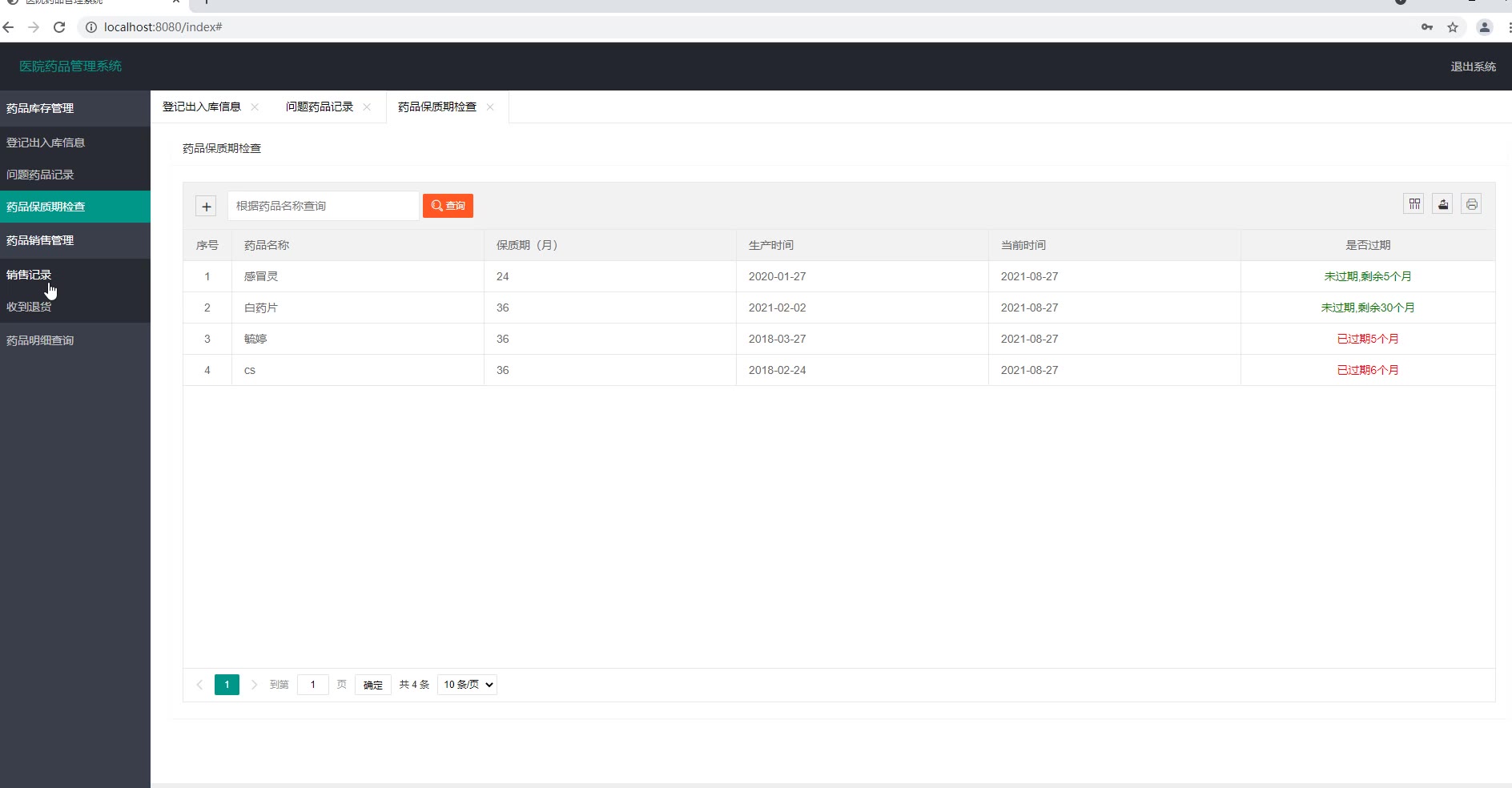Click the 确定 pagination confirm button

tap(373, 685)
